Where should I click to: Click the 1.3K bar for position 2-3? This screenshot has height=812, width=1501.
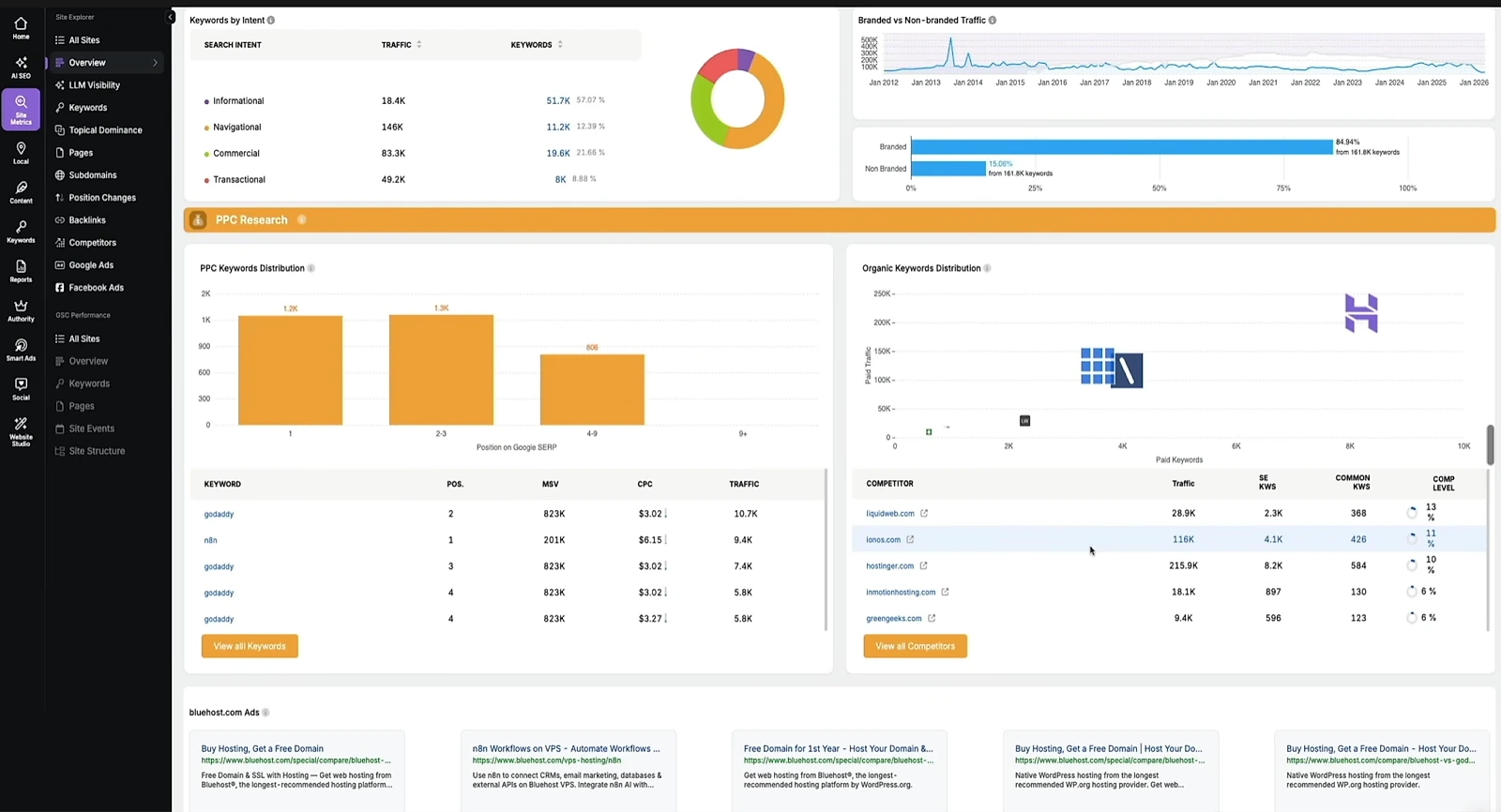(x=441, y=369)
